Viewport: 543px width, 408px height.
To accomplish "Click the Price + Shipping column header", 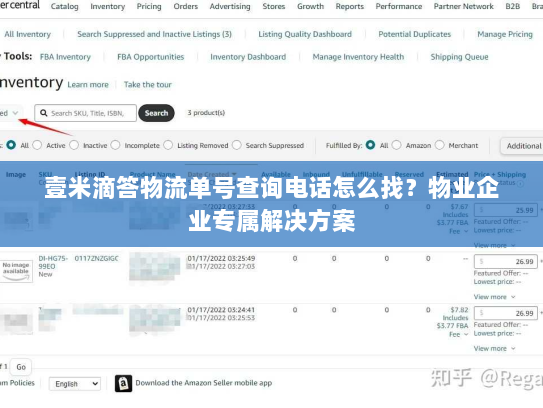I will coord(500,175).
